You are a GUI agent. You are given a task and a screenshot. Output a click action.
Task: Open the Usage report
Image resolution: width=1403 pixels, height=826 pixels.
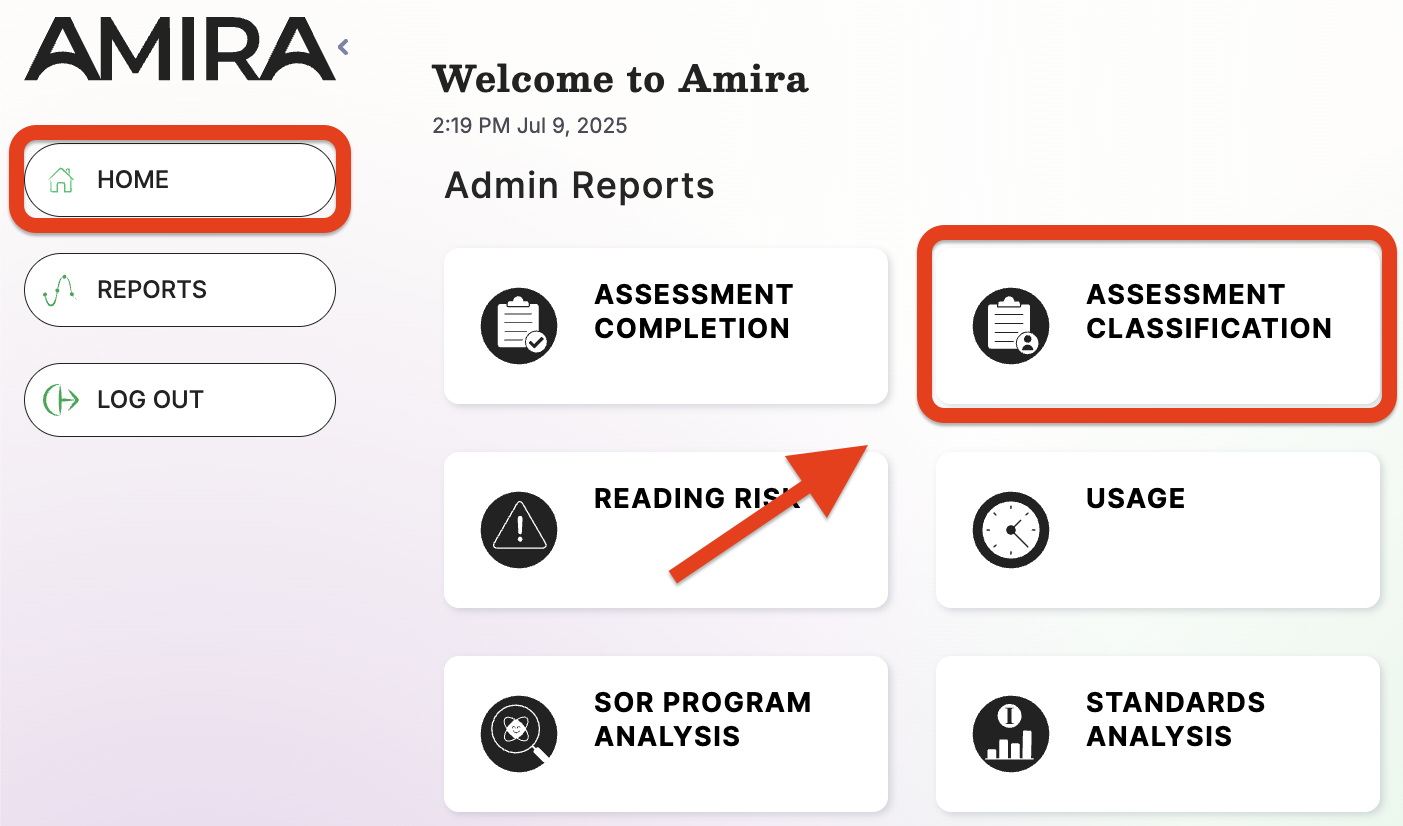coord(1157,530)
